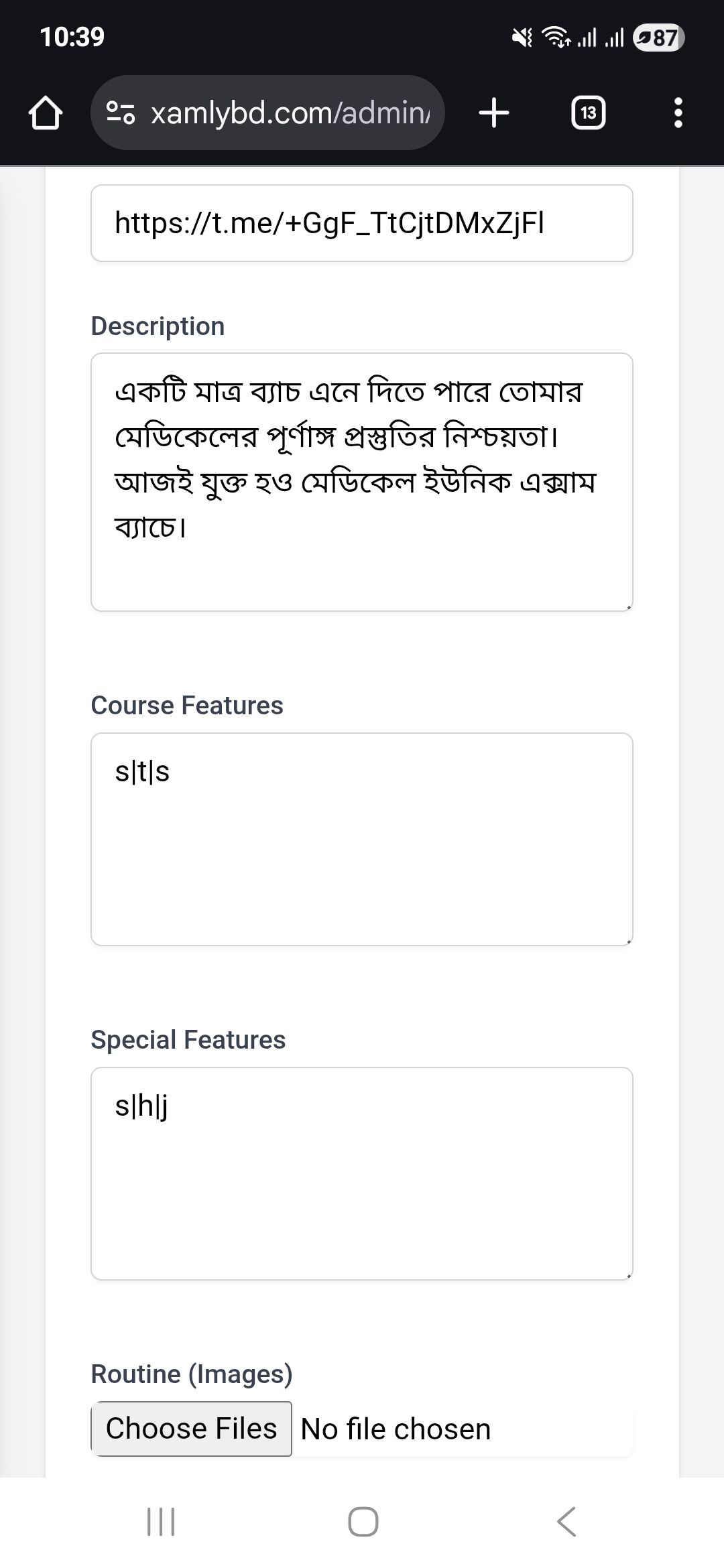Tap the battery indicator in status bar
Viewport: 724px width, 1568px height.
pyautogui.click(x=659, y=38)
